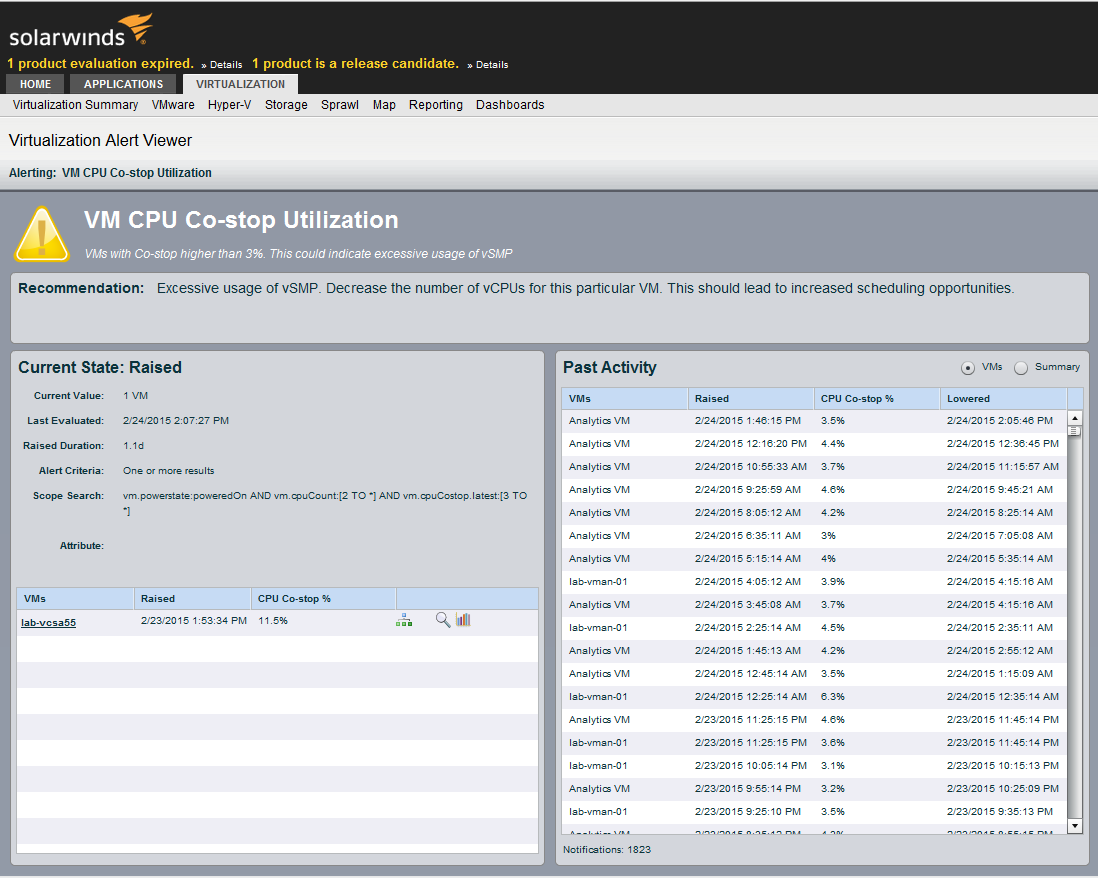The height and width of the screenshot is (878, 1098).
Task: Select the 2/24/2015 1:46:15 PM raised cell
Action: [x=748, y=421]
